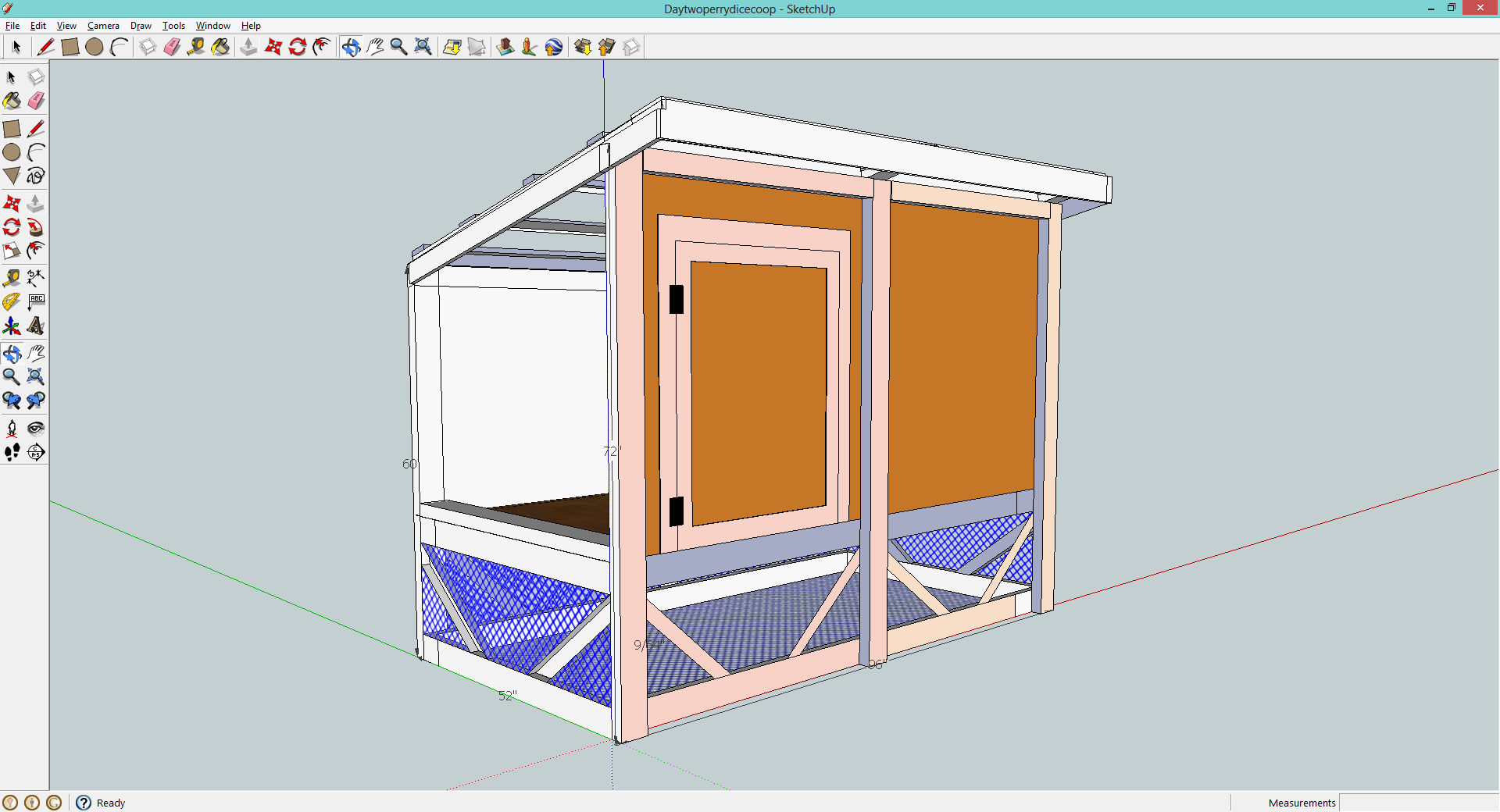Screen dimensions: 1500x812
Task: Click the Position Camera tool
Action: coord(12,428)
